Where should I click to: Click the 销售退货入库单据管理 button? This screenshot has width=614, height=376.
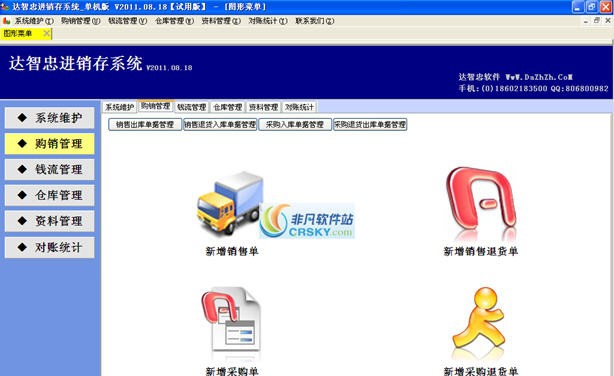220,125
